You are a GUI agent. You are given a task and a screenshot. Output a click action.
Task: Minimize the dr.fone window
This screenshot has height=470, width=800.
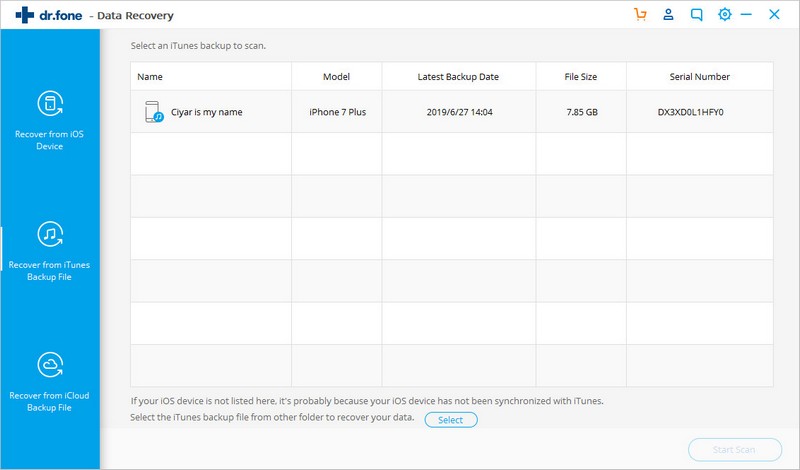pos(746,15)
